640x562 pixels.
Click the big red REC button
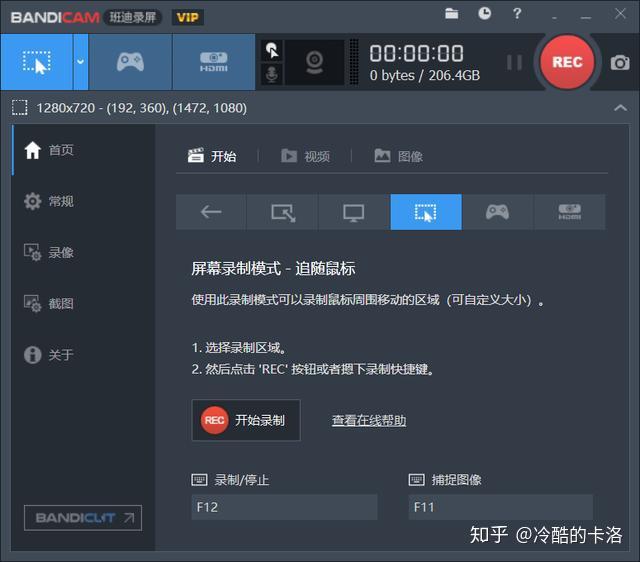point(567,62)
